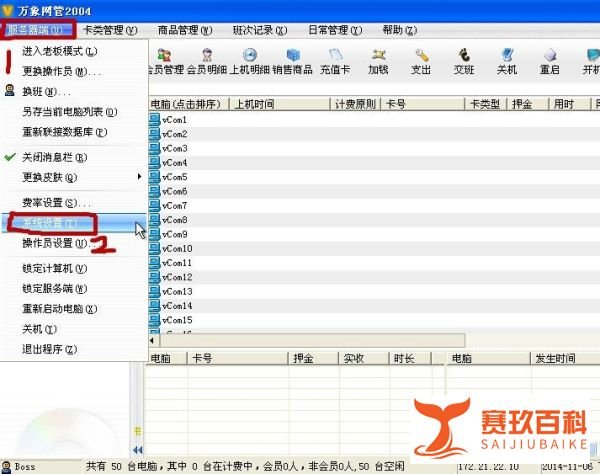The image size is (600, 474).
Task: Open the 班次记录 menu
Action: [x=260, y=30]
